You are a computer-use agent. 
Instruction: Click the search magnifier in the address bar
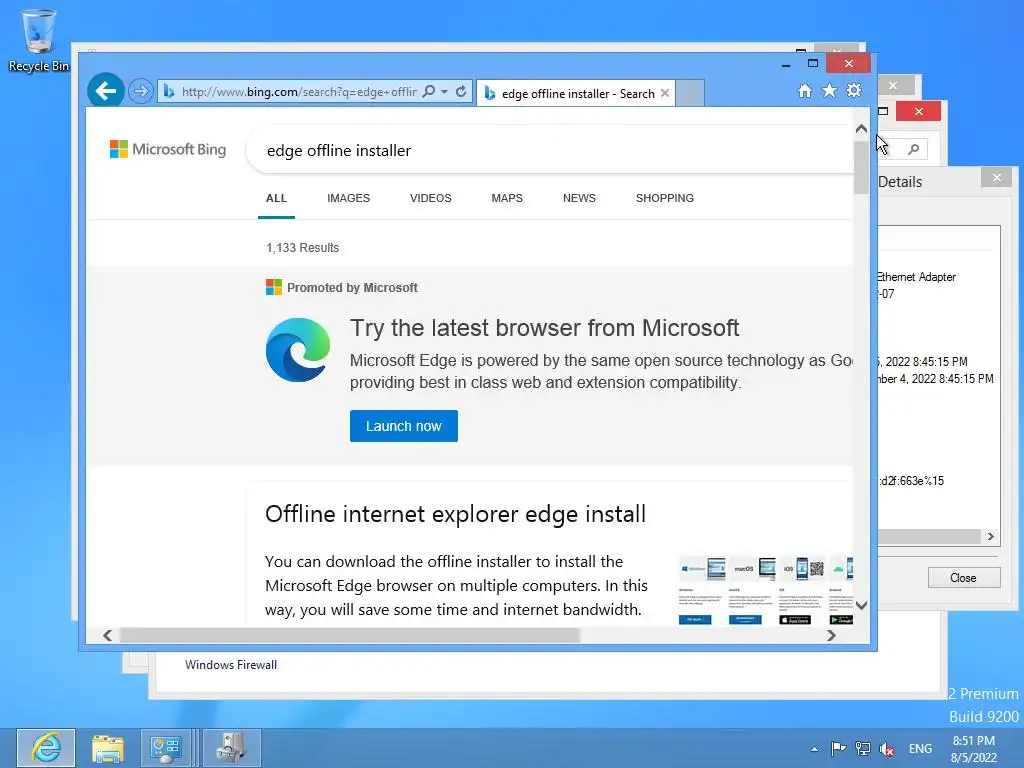click(429, 91)
